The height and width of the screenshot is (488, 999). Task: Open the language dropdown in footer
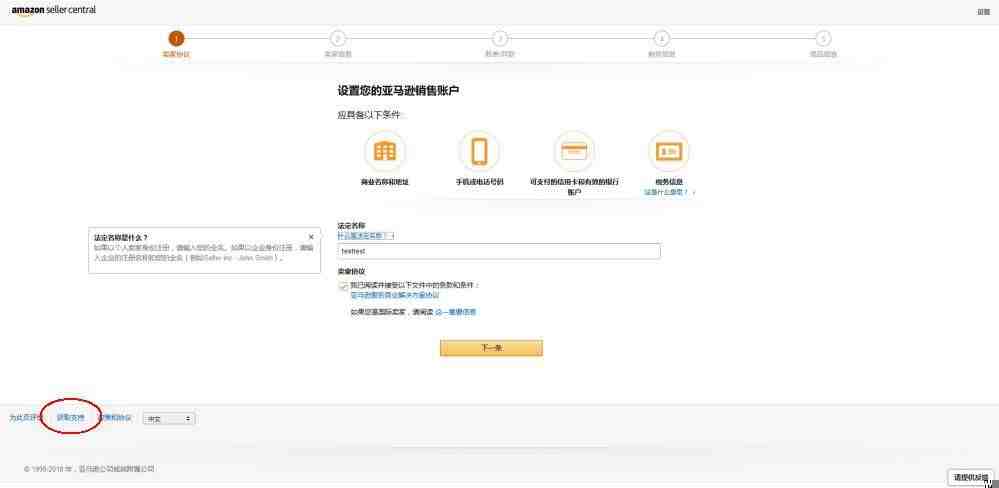coord(169,419)
